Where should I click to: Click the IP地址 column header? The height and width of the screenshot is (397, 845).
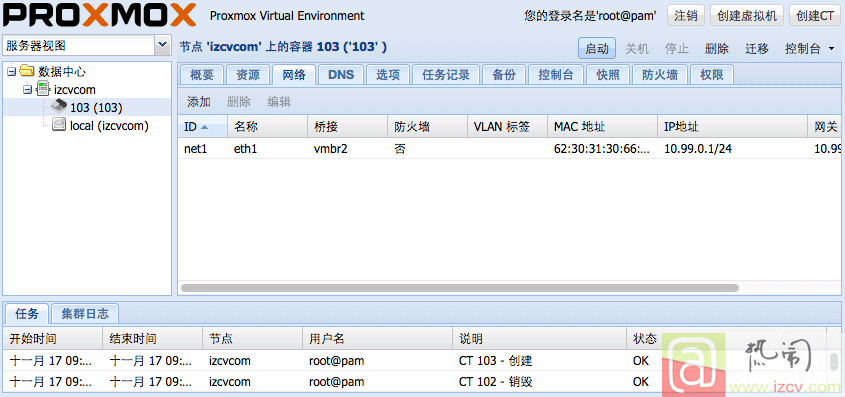732,127
